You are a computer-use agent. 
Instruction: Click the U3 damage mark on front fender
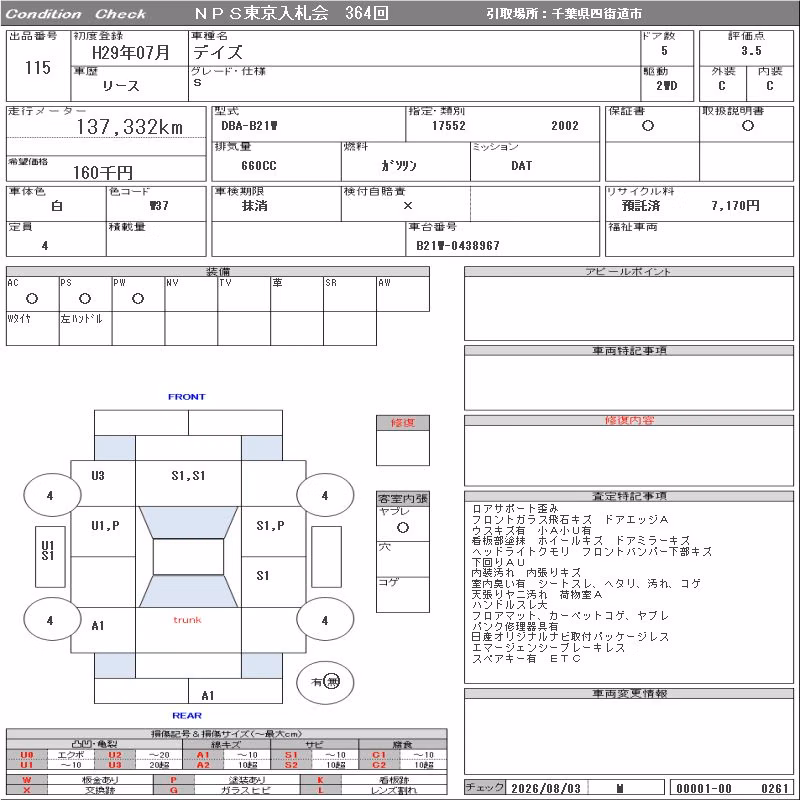click(98, 476)
